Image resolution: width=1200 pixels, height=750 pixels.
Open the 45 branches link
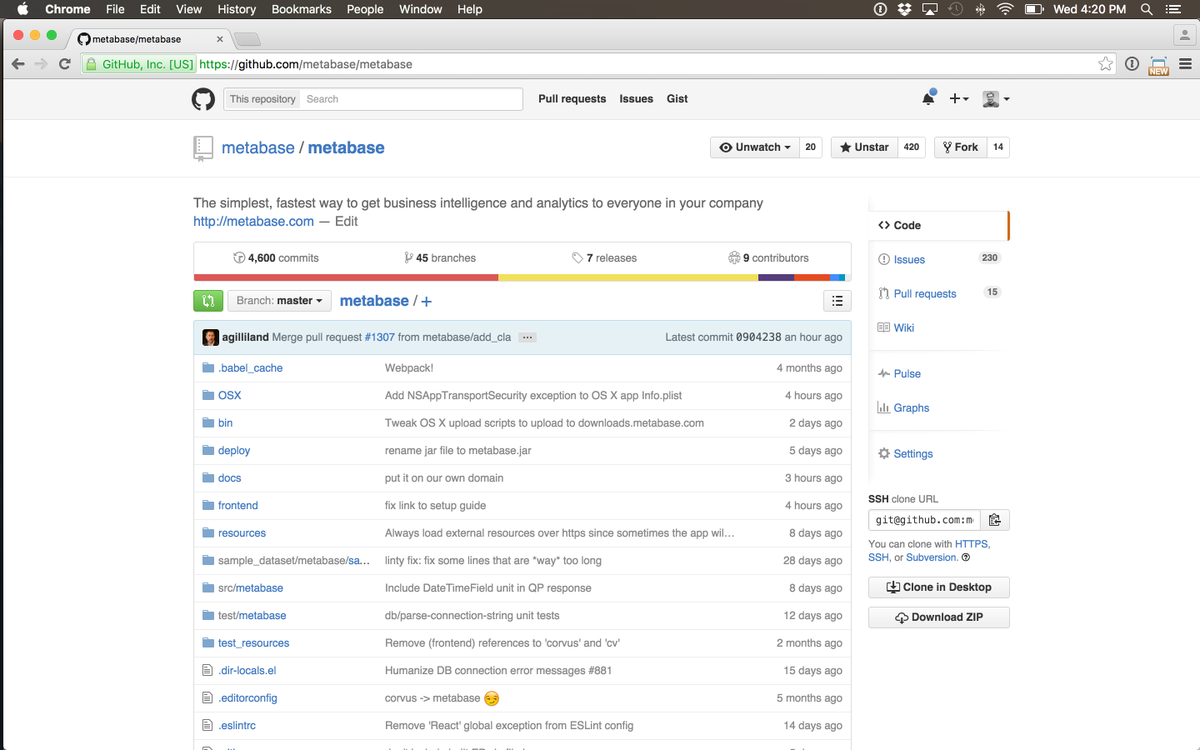[440, 258]
